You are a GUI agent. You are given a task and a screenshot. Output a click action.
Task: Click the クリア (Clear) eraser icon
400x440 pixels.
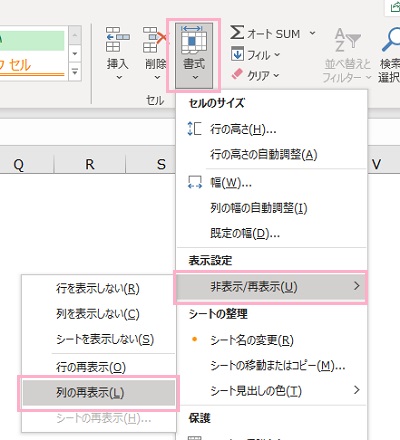pyautogui.click(x=237, y=75)
